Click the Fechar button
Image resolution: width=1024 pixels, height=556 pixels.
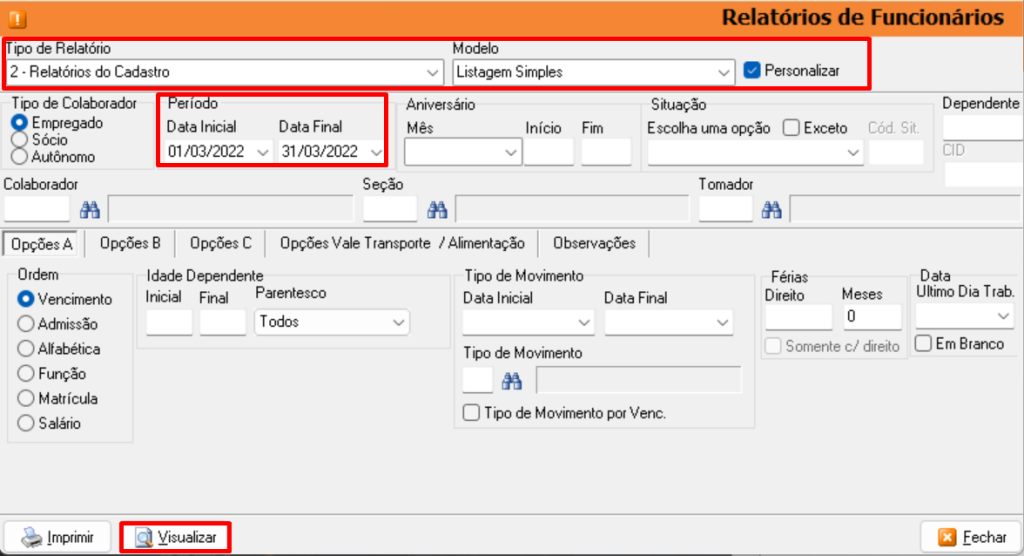click(x=971, y=537)
